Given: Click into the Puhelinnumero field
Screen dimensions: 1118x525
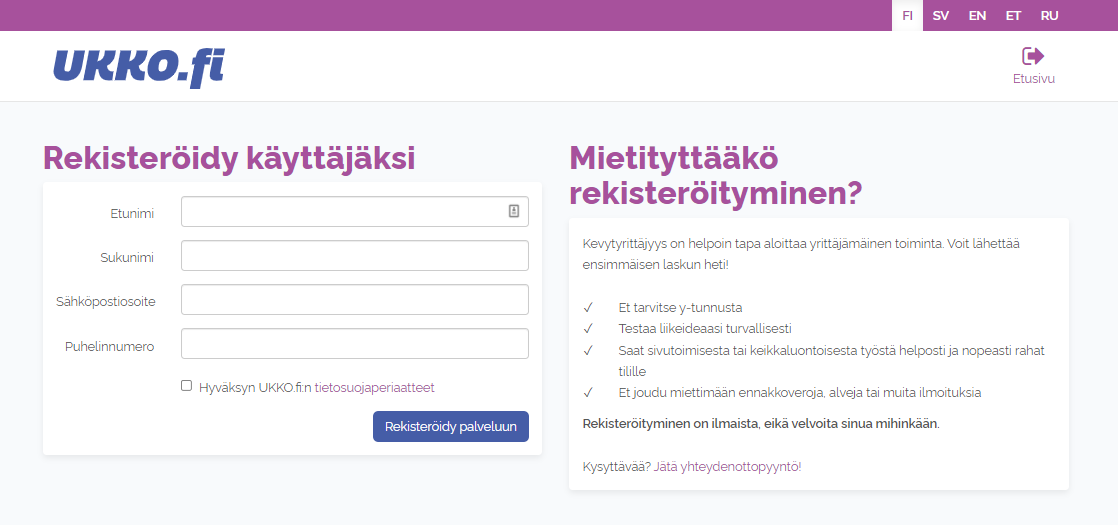Looking at the screenshot, I should pyautogui.click(x=354, y=343).
